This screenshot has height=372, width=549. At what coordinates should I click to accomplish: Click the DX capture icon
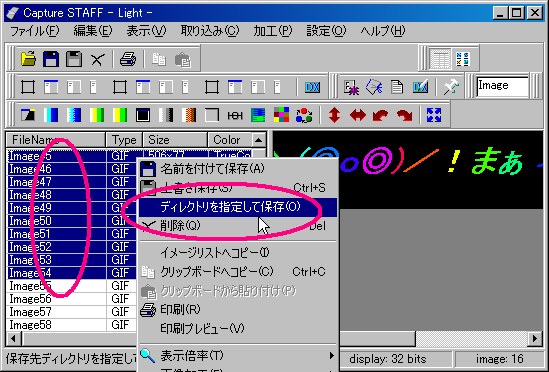(312, 87)
